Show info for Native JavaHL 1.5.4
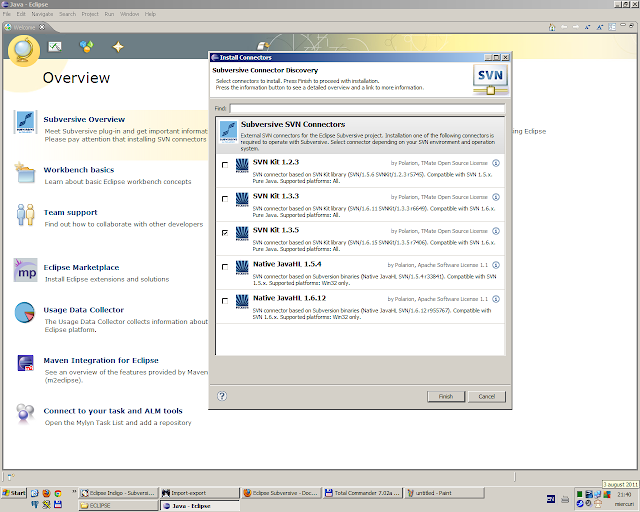Viewport: 640px width, 512px height. click(496, 265)
